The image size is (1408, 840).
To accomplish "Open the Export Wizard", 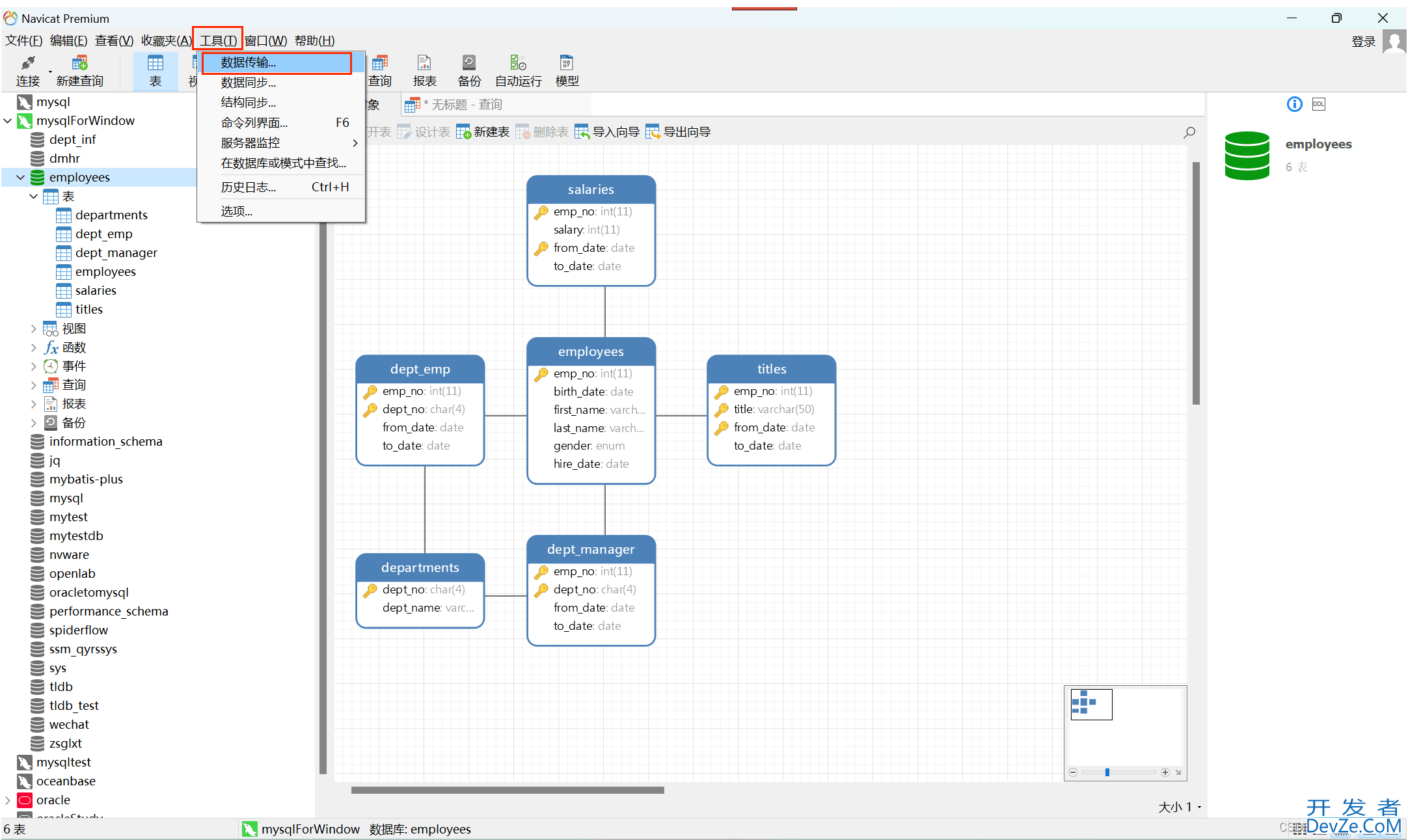I will click(678, 132).
